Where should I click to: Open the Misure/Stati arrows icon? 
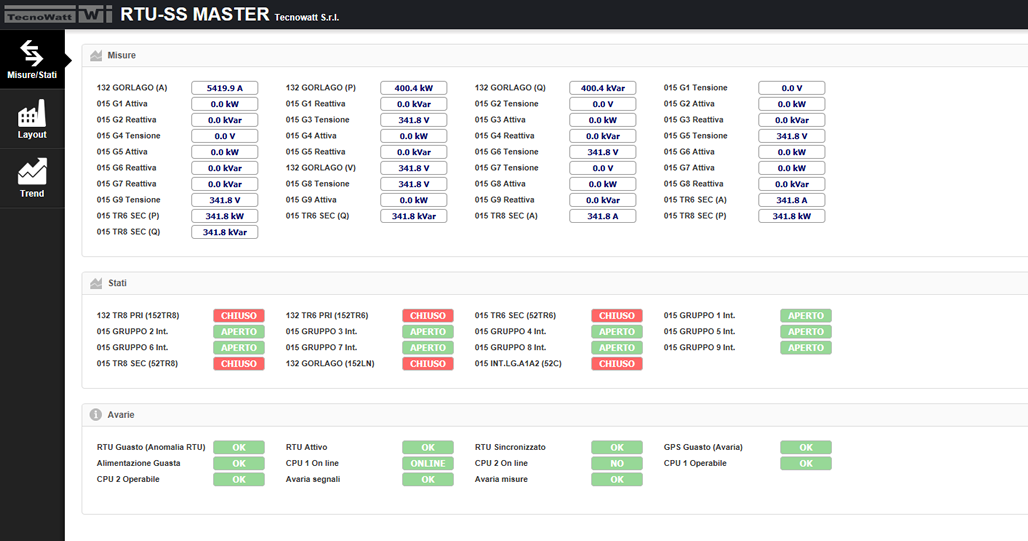pos(32,52)
